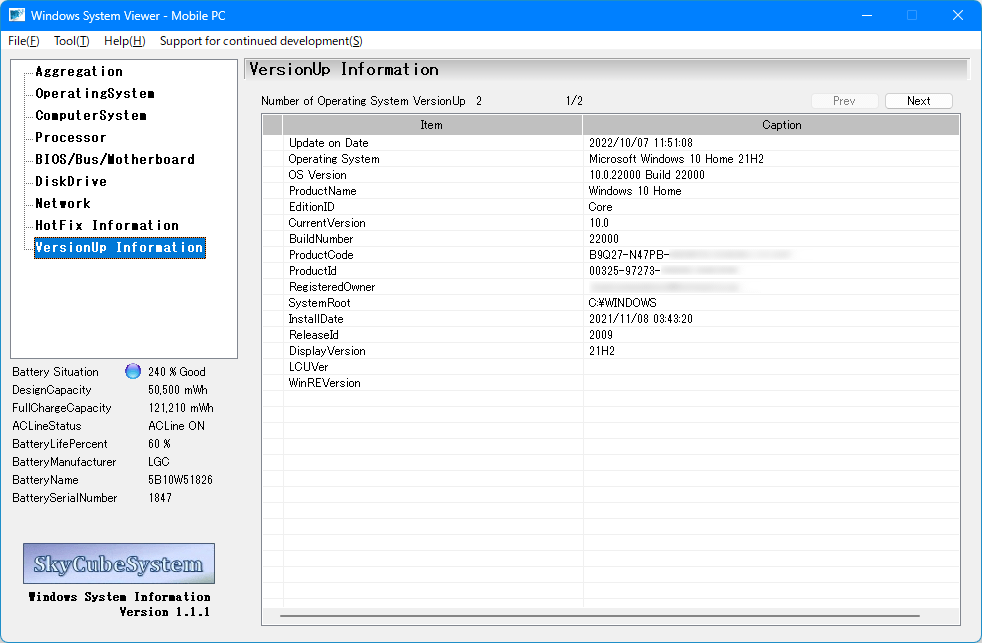
Task: Open the Tool(T) menu
Action: click(x=71, y=41)
